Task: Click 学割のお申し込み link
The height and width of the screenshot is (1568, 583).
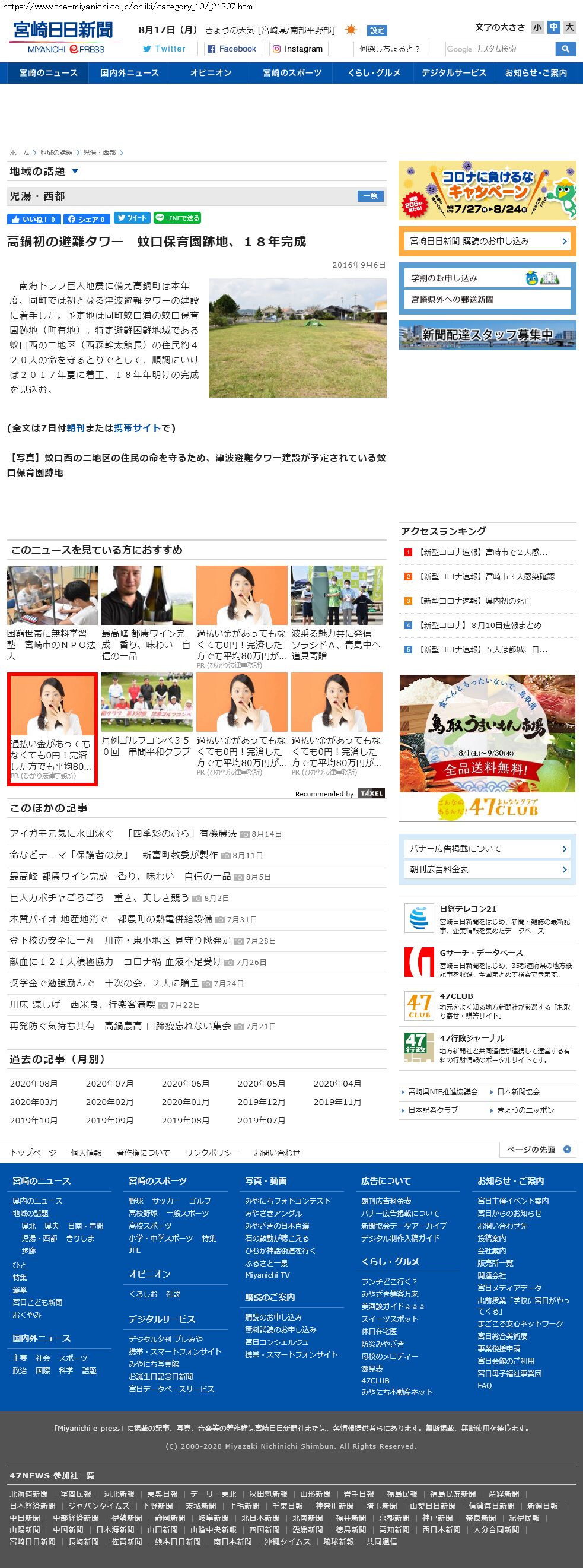Action: (x=487, y=278)
